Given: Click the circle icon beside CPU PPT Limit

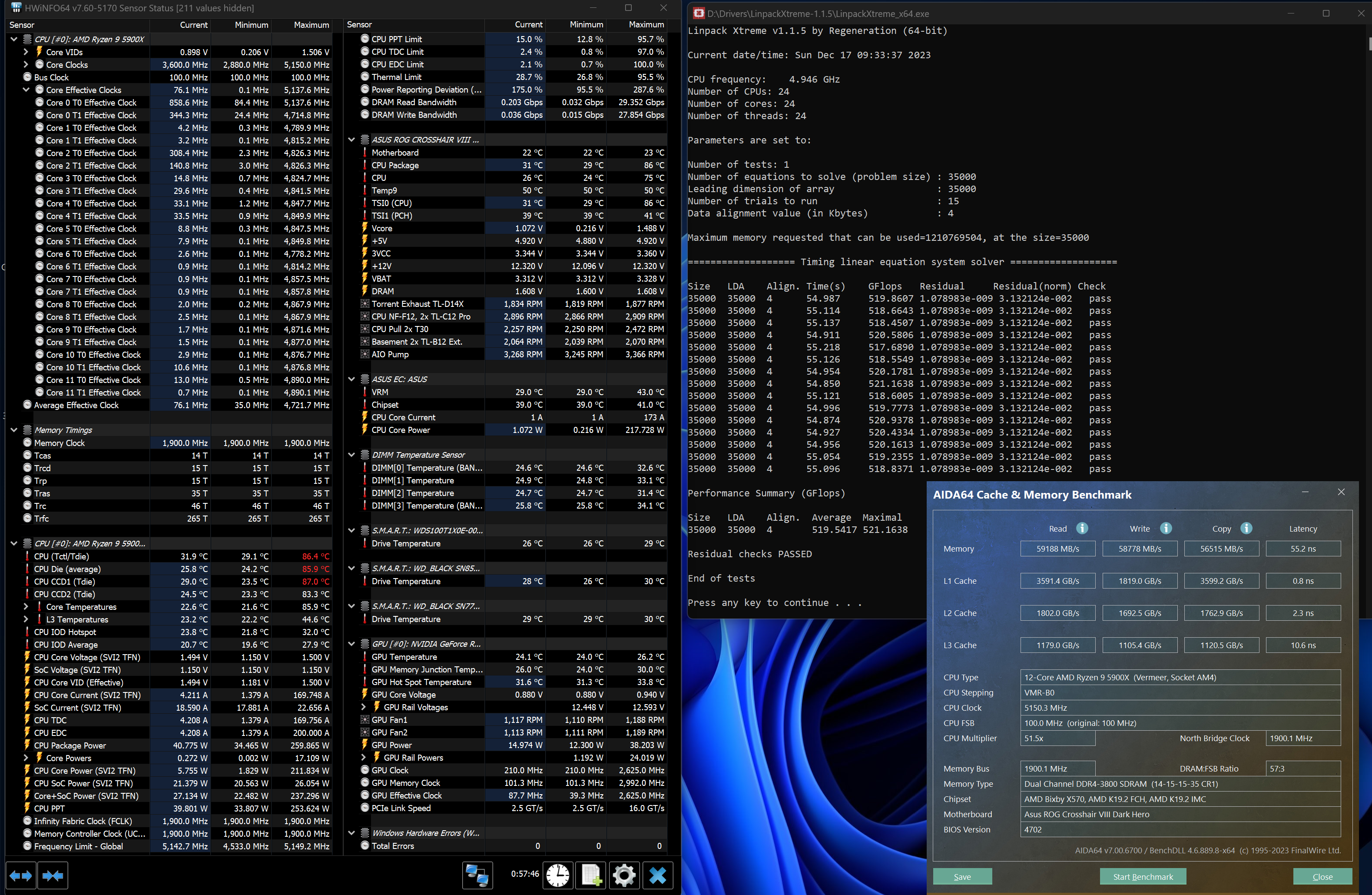Looking at the screenshot, I should 365,39.
